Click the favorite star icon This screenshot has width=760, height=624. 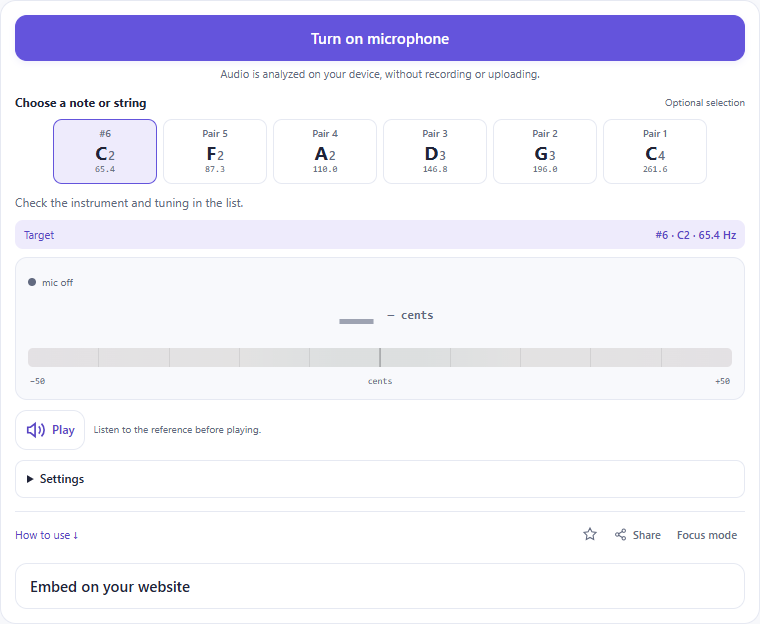[590, 534]
